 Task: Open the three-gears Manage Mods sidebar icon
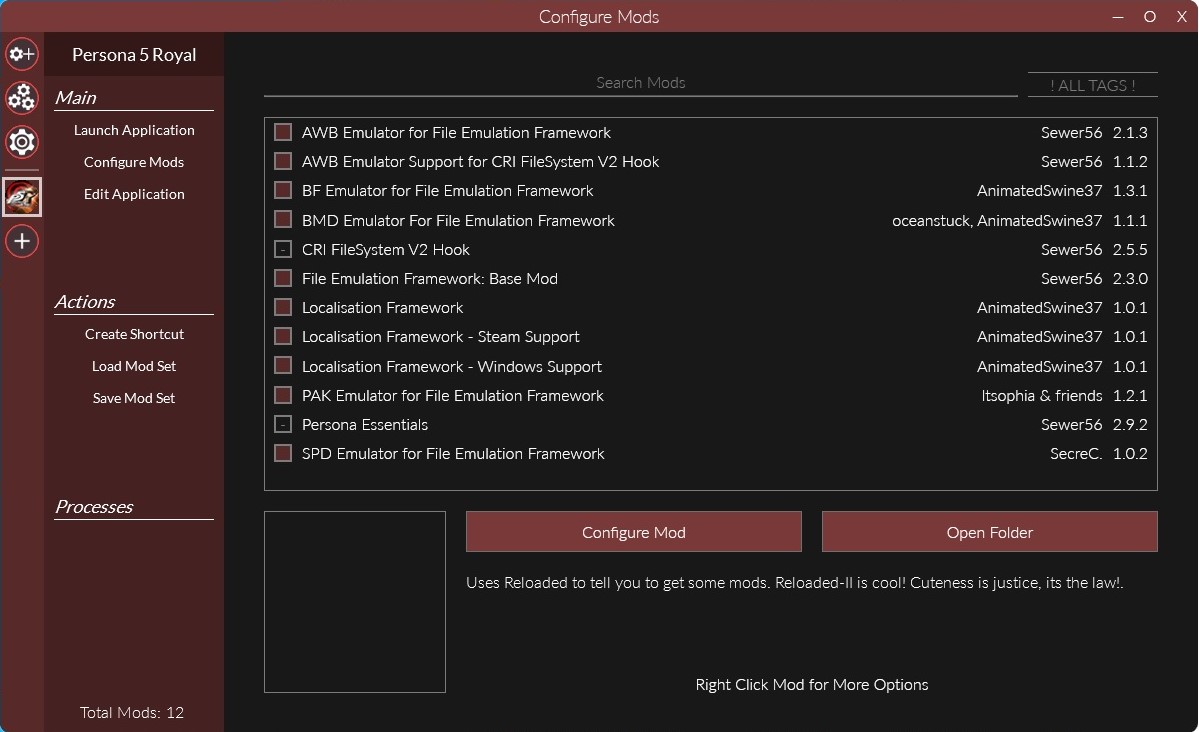point(21,98)
